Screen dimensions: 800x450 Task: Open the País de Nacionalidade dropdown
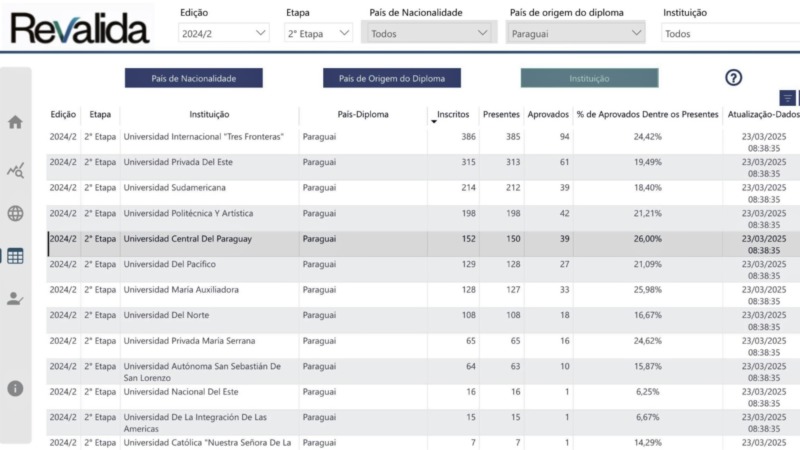tap(429, 33)
